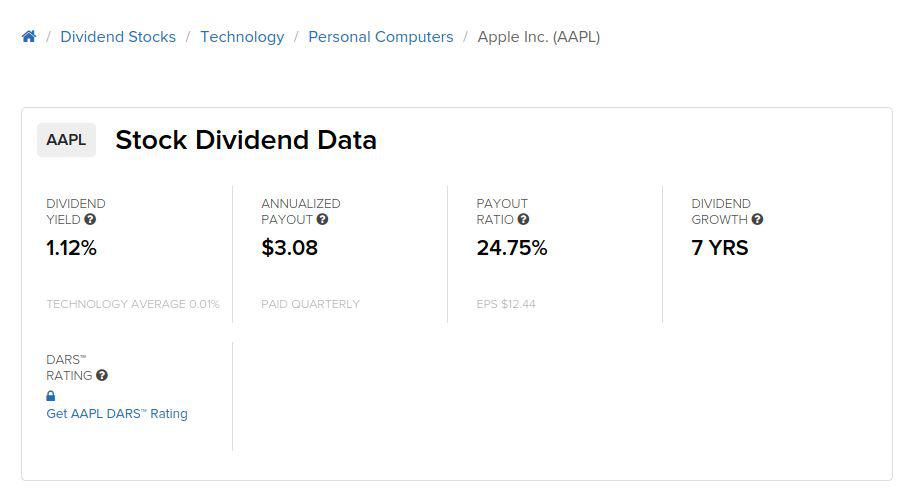This screenshot has height=495, width=912.
Task: Open the Payout Ratio help icon
Action: click(x=523, y=219)
